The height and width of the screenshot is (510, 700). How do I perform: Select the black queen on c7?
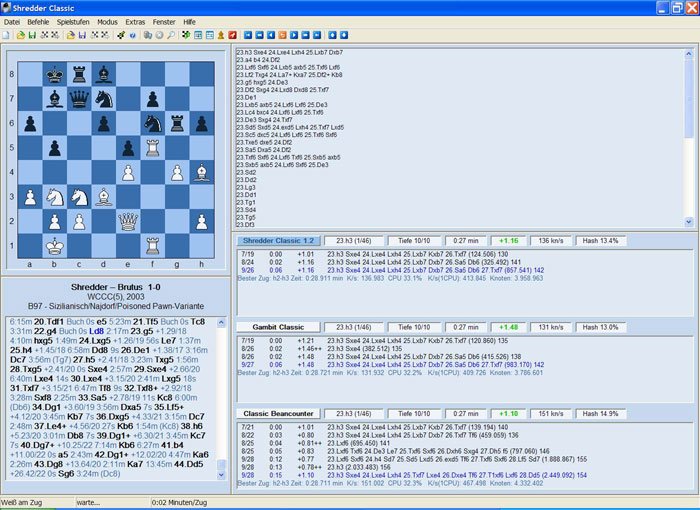[79, 98]
